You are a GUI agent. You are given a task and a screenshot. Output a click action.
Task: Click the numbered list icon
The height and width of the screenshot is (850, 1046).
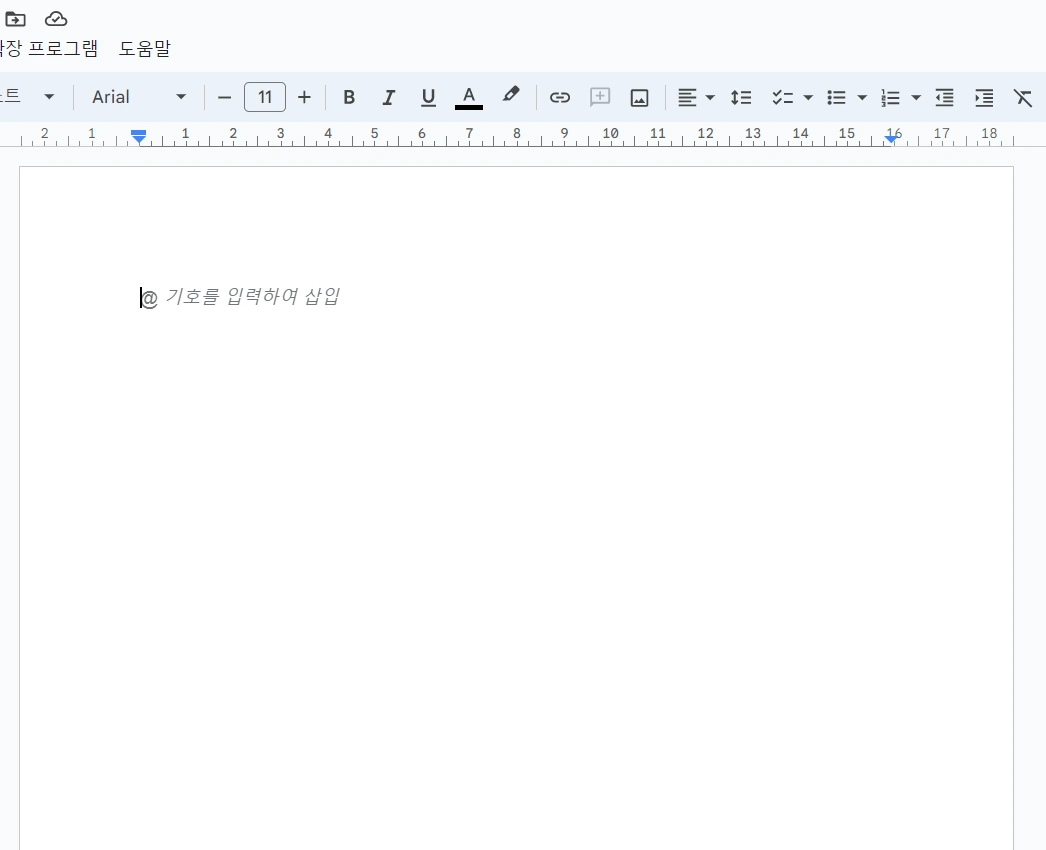pyautogui.click(x=891, y=97)
